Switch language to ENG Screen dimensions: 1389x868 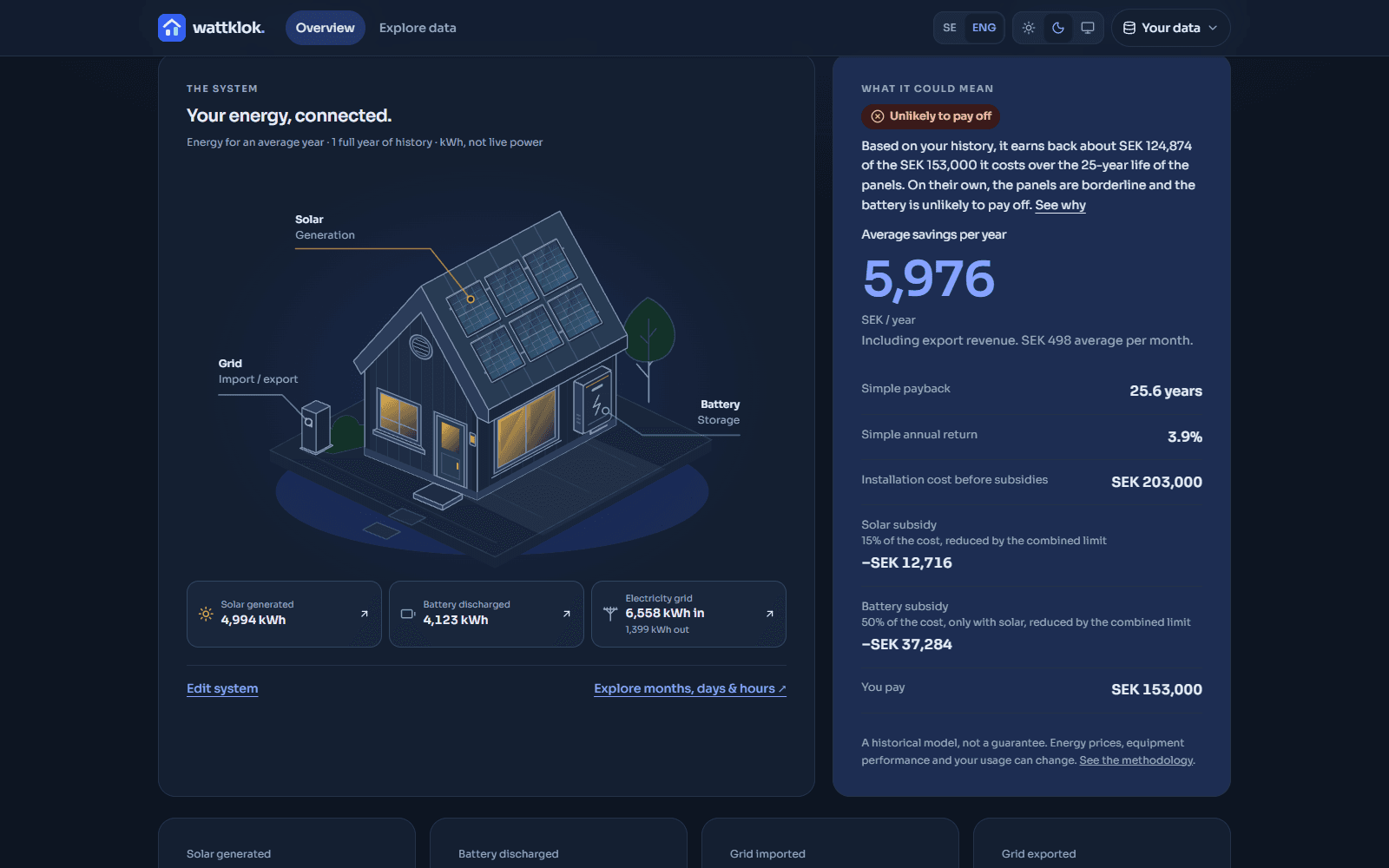click(984, 28)
